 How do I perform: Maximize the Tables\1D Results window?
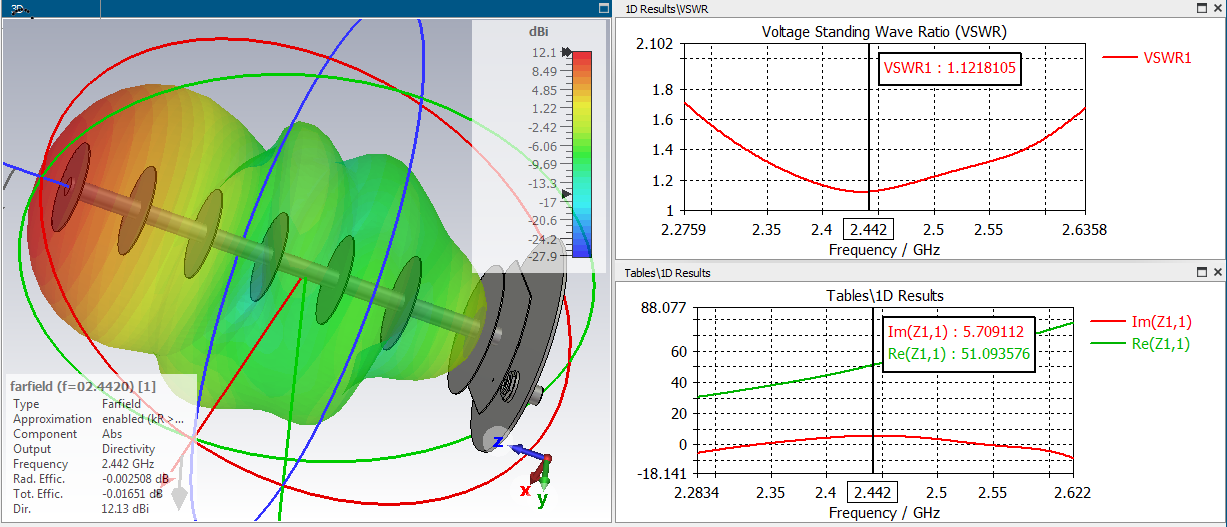1202,272
